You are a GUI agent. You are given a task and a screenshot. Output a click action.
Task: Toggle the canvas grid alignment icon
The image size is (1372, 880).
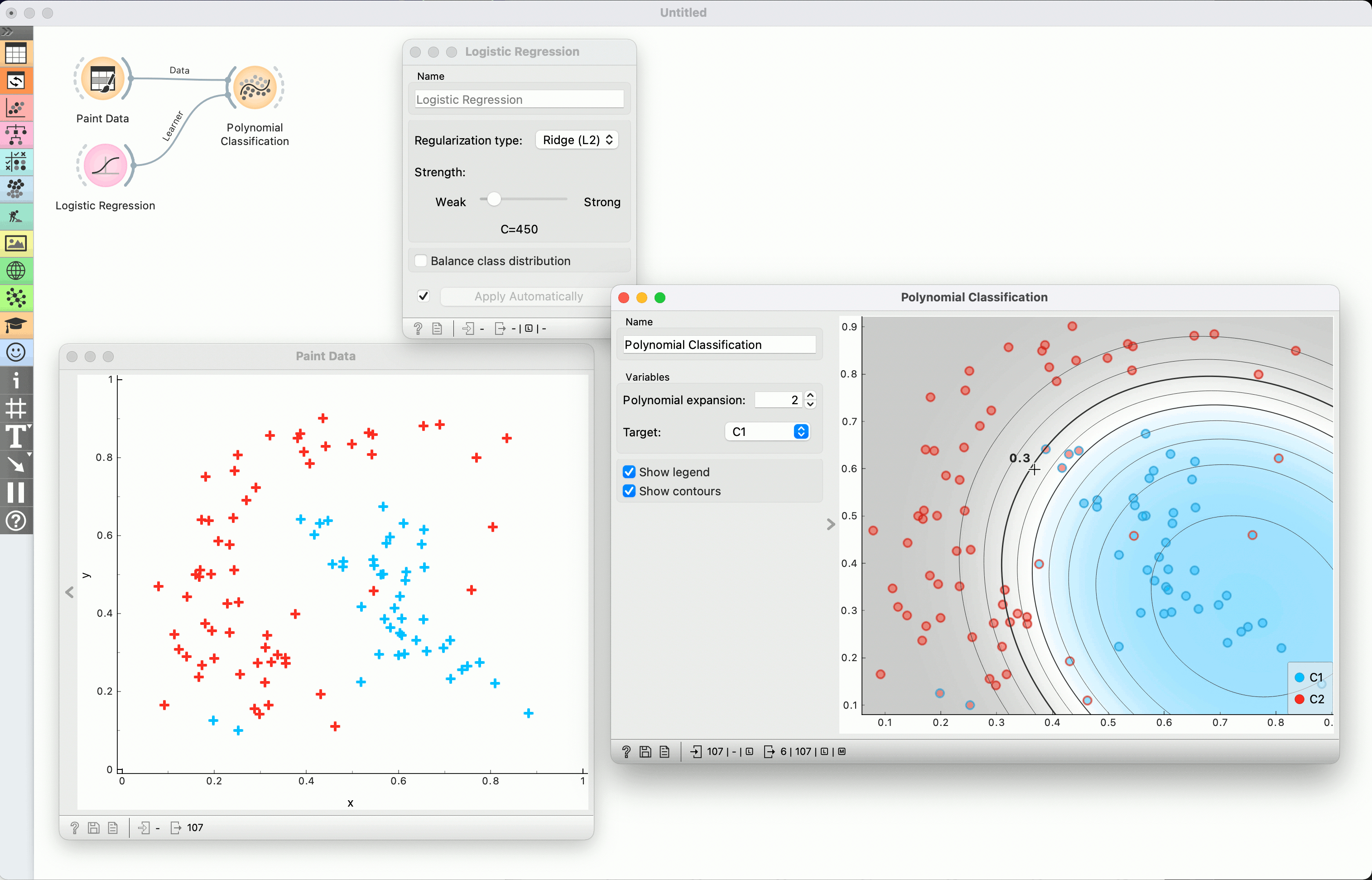tap(16, 408)
